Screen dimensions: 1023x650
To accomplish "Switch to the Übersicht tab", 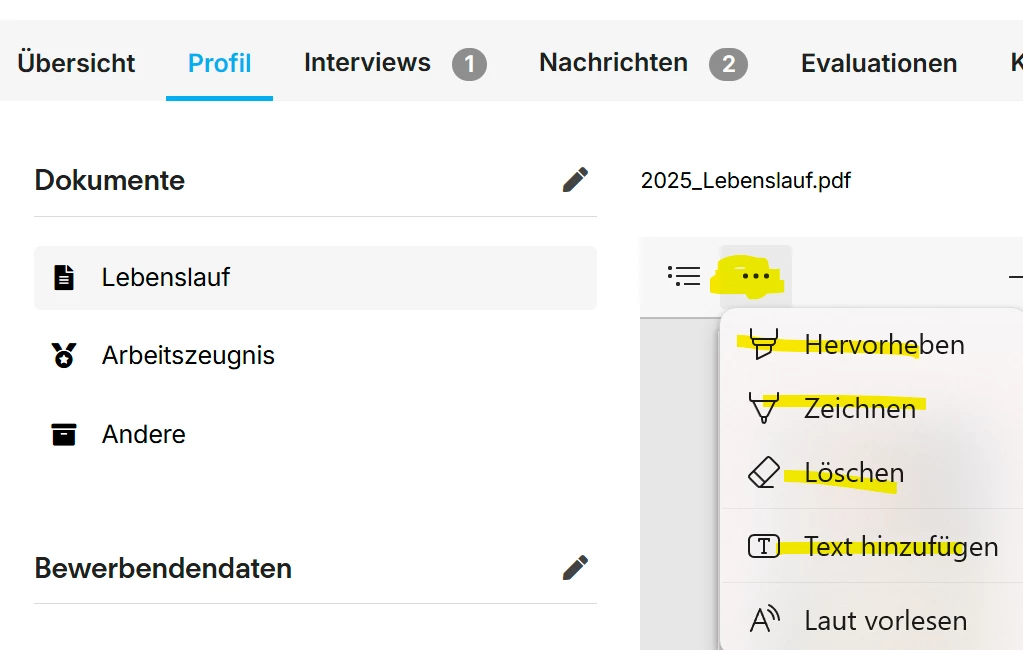I will [76, 63].
